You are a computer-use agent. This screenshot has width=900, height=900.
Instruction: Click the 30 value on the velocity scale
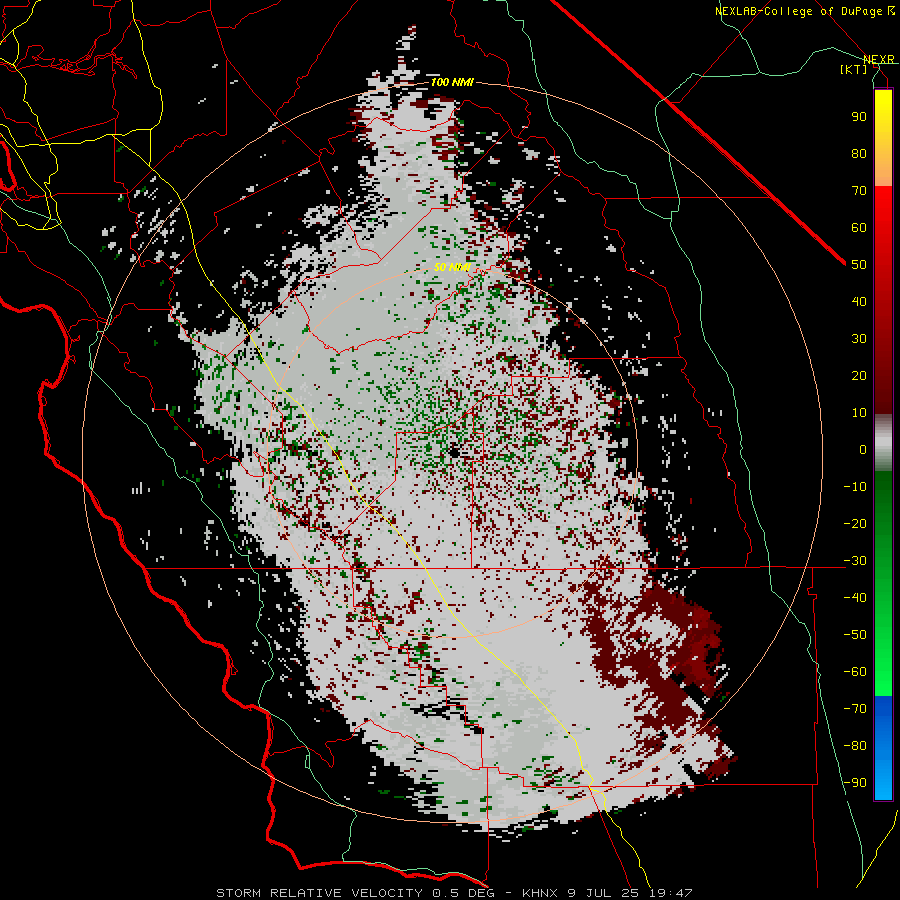coord(859,339)
